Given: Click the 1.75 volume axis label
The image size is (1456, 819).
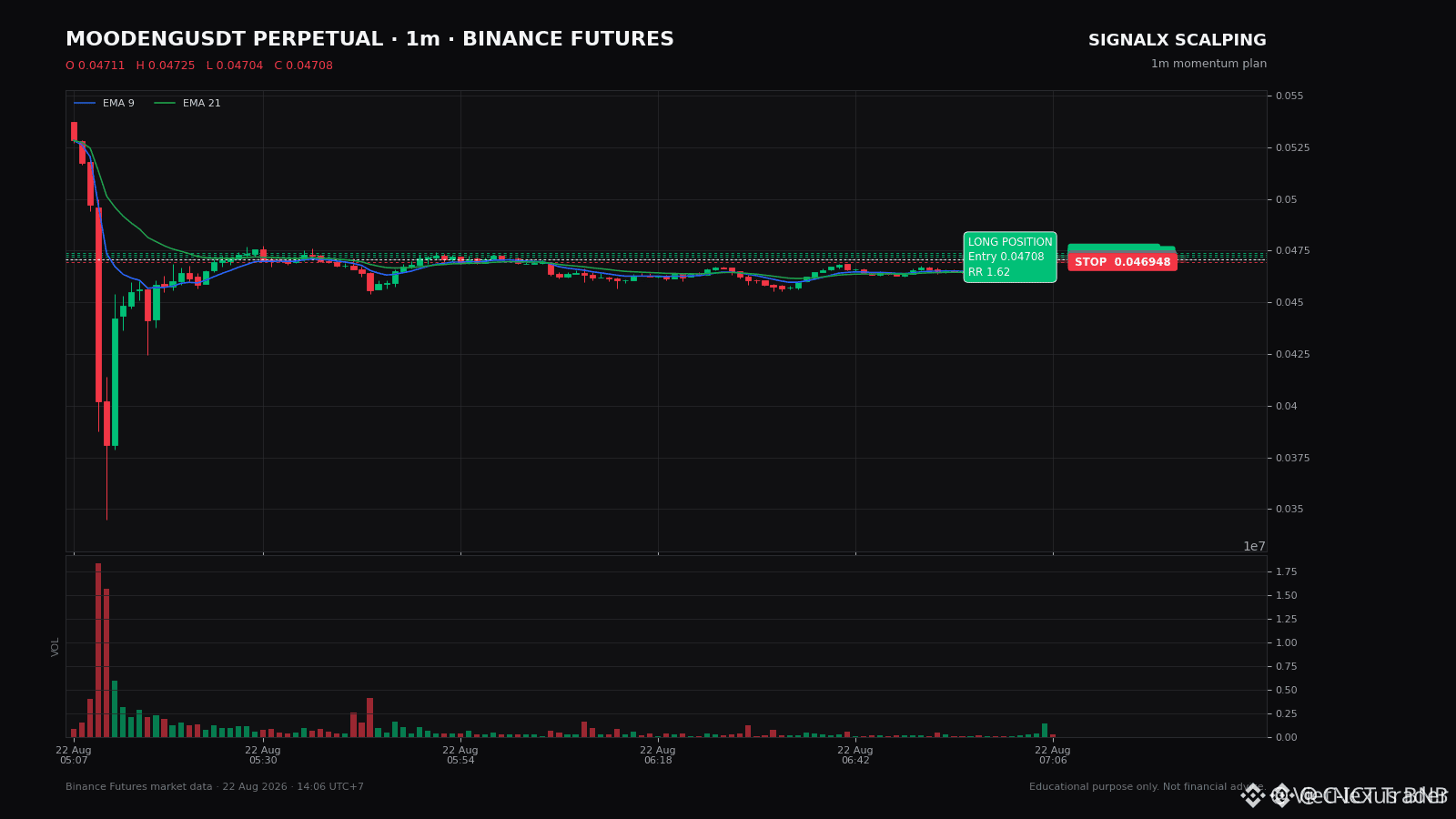Looking at the screenshot, I should pos(1287,572).
